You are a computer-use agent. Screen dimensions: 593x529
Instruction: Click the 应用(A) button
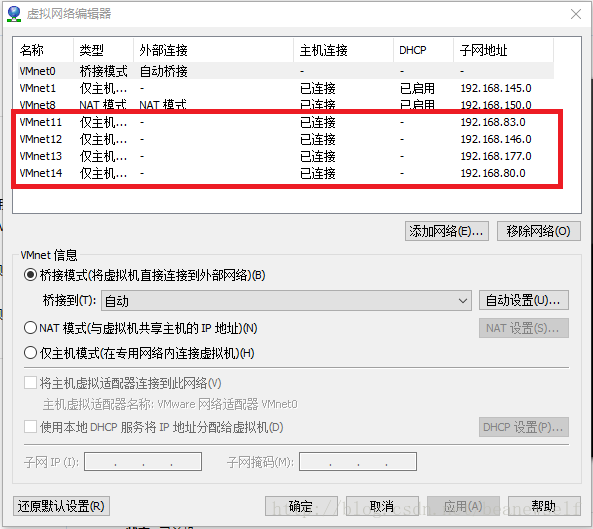point(463,506)
